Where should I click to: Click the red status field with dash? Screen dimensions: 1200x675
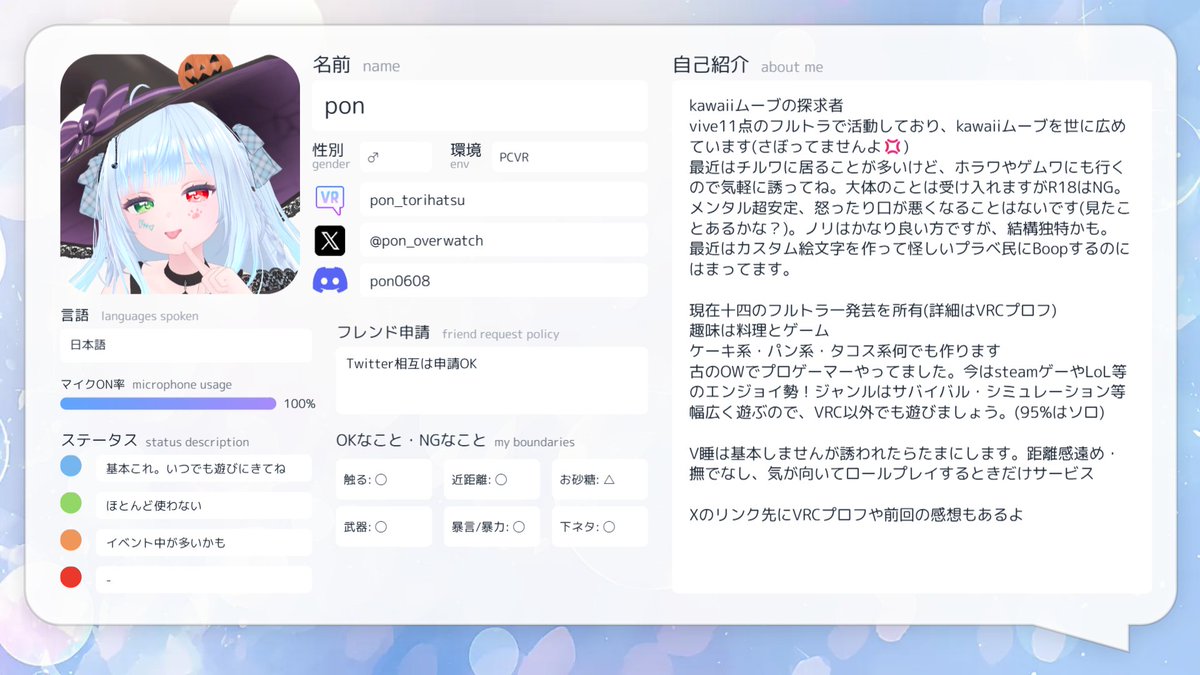click(204, 579)
